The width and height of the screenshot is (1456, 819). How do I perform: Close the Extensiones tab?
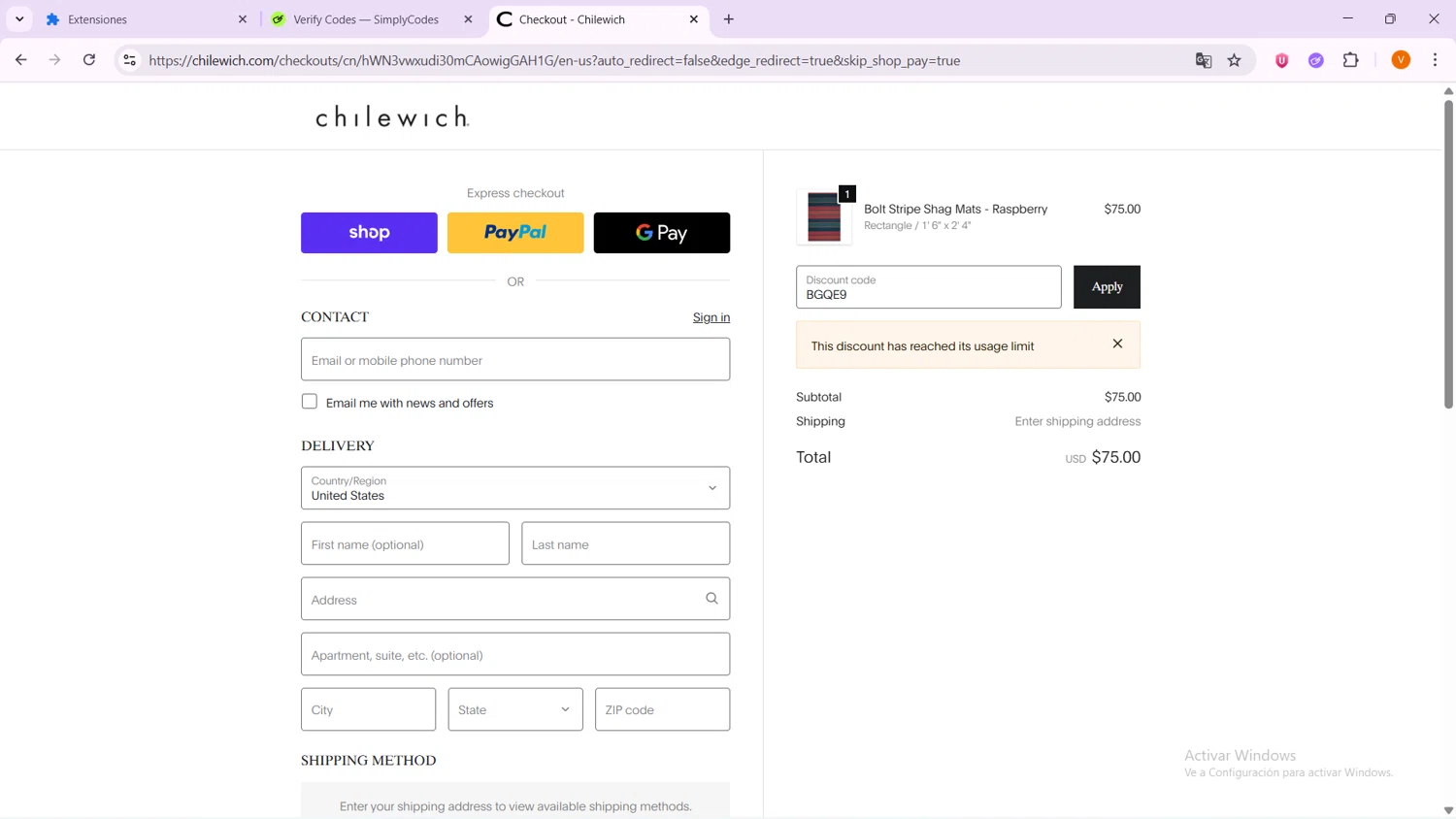(x=243, y=19)
